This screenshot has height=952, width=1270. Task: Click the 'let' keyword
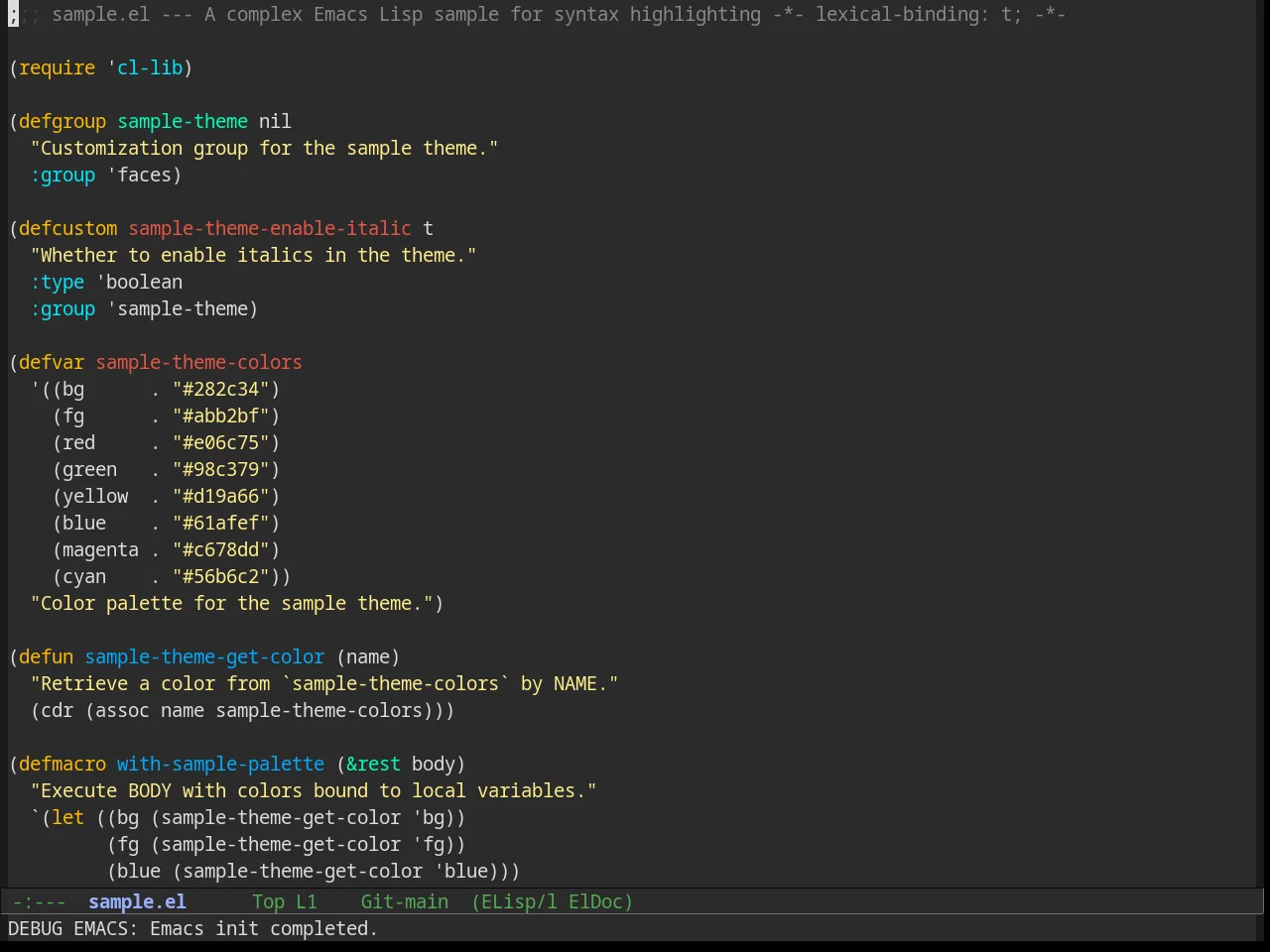click(x=67, y=817)
